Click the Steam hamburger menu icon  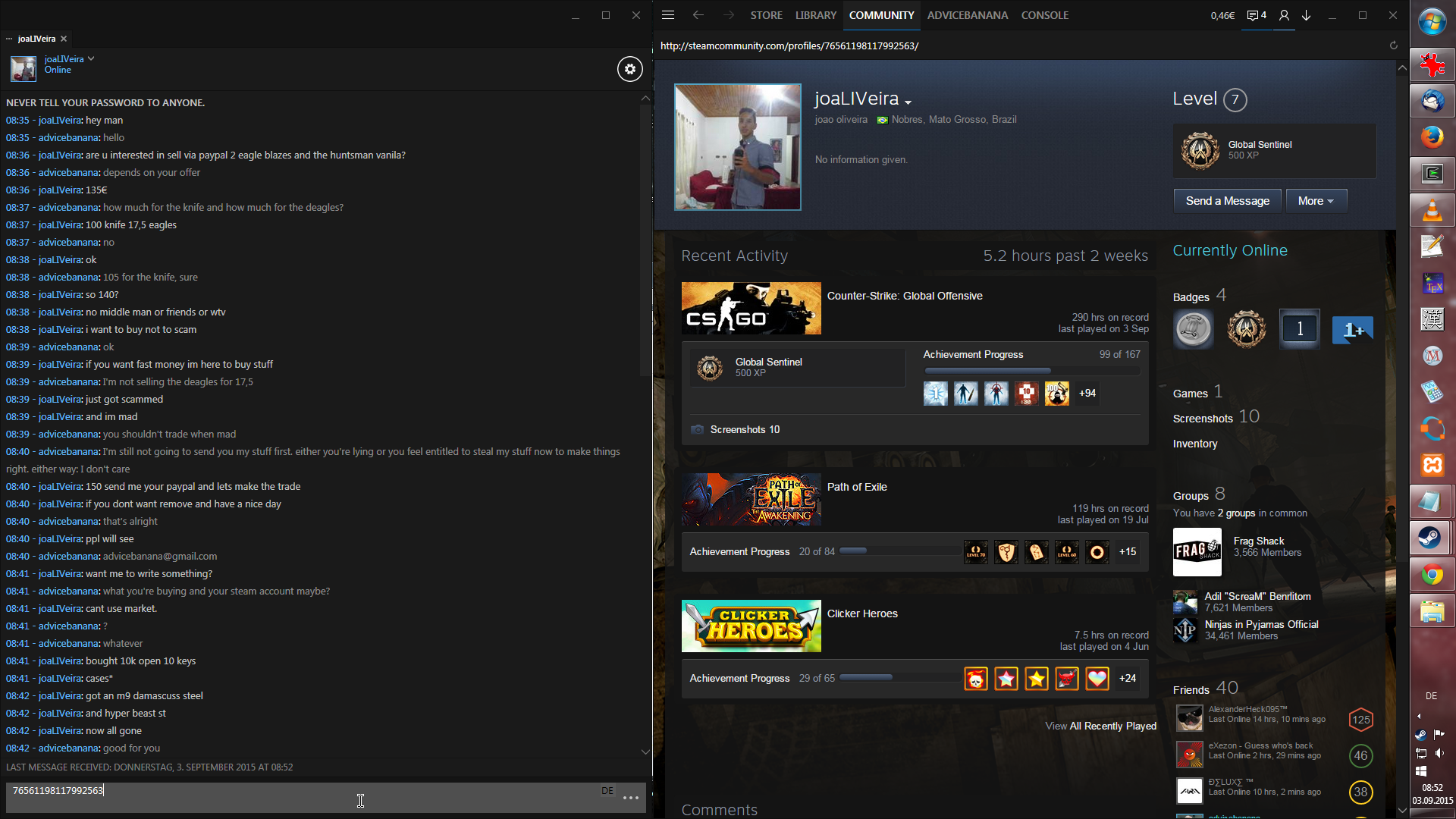(x=668, y=15)
